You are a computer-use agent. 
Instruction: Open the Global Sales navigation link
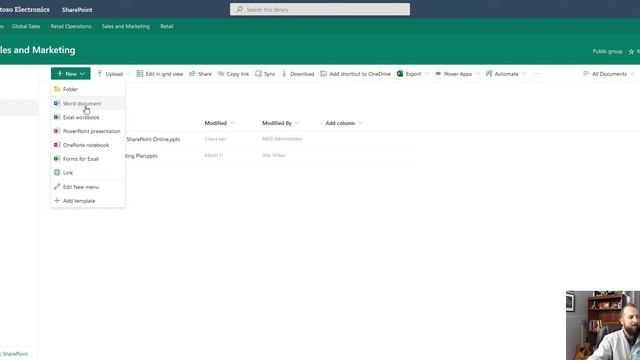pos(26,26)
